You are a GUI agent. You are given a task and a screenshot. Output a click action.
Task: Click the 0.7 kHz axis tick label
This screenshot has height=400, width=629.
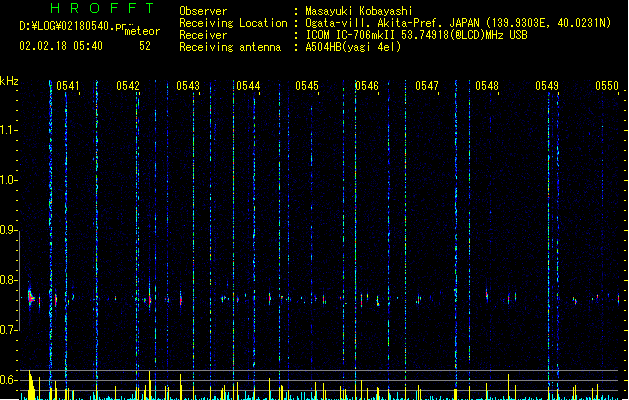tap(7, 330)
